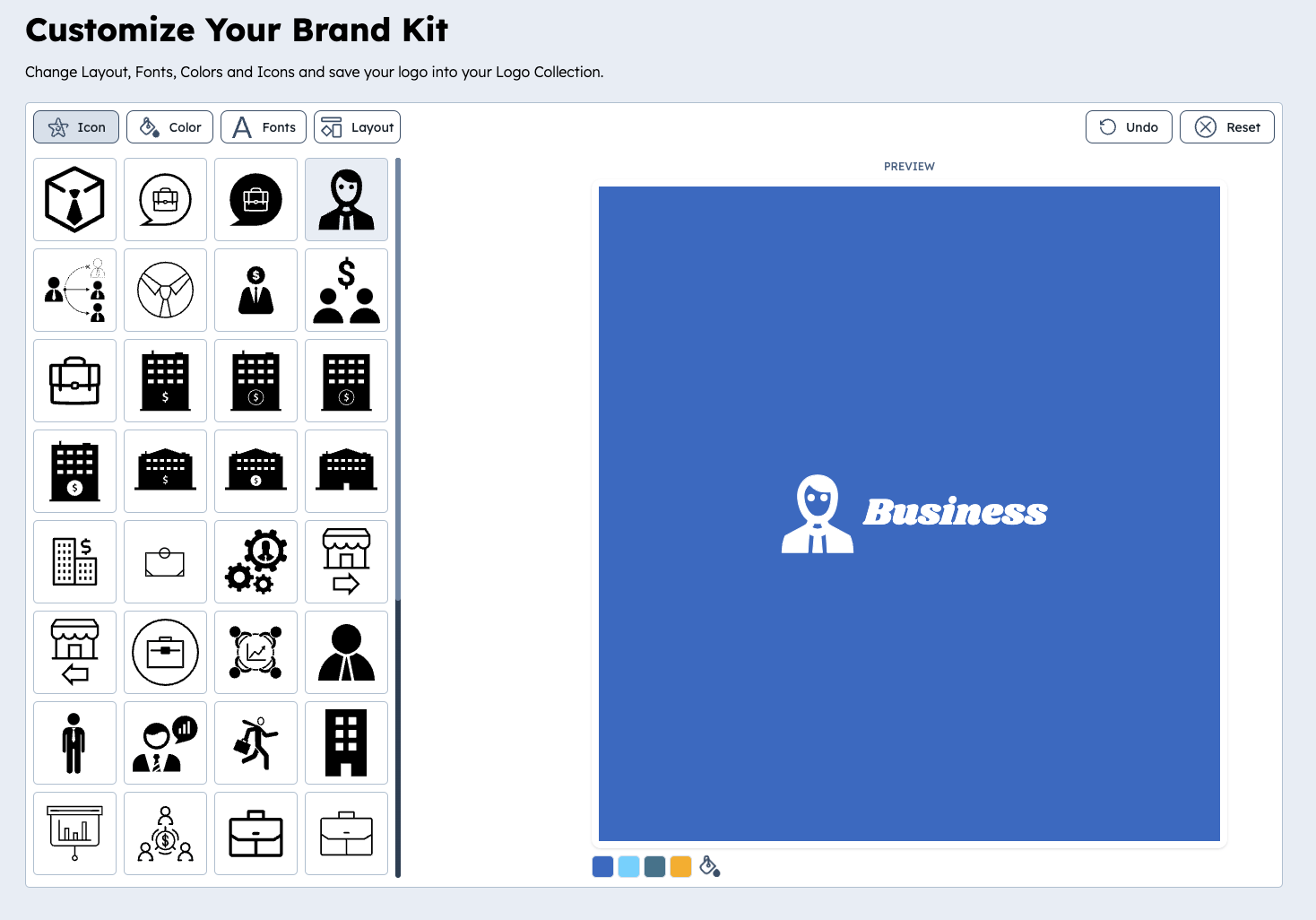Select the person with chart speech bubble icon

(165, 743)
